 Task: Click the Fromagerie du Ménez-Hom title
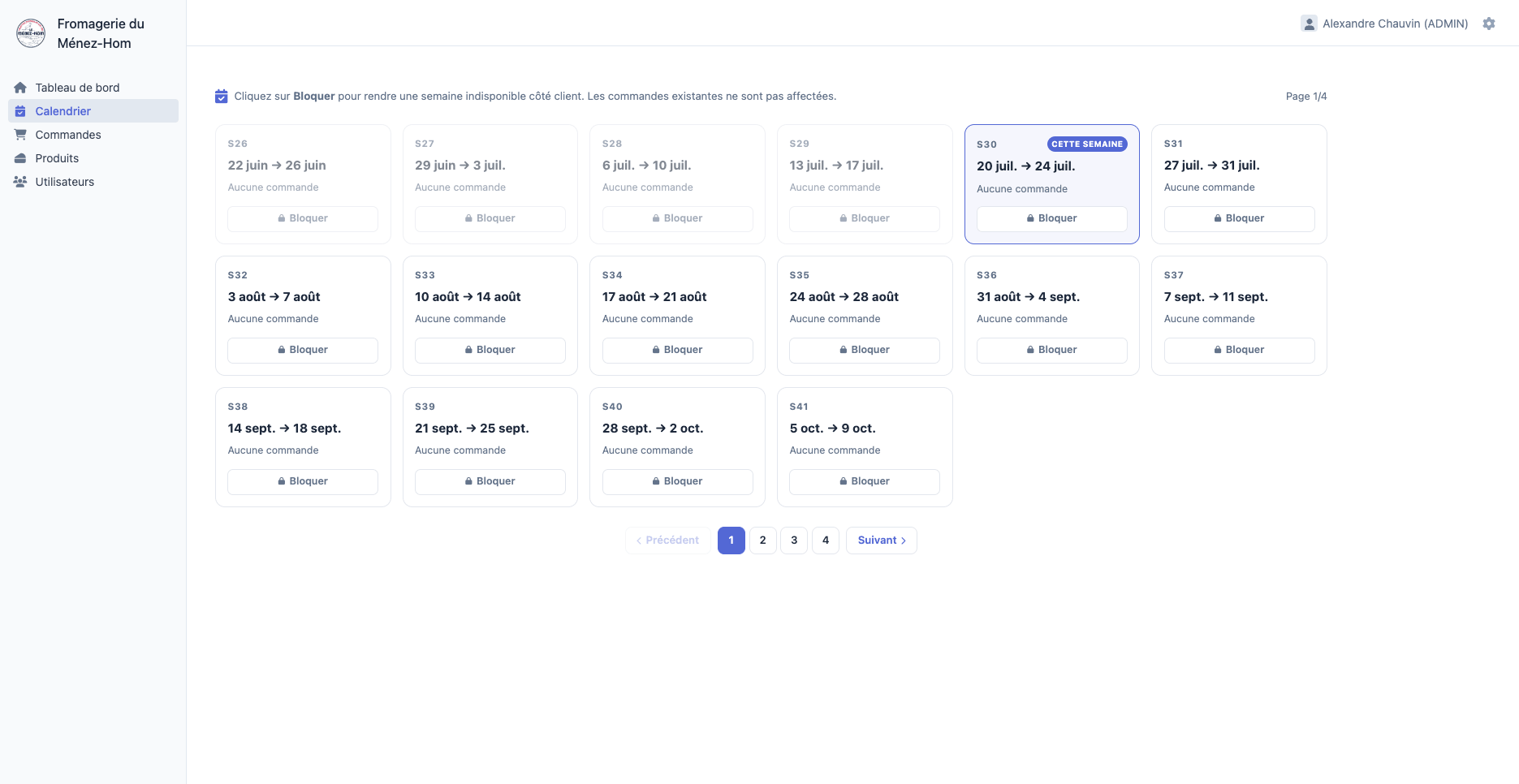tap(101, 33)
